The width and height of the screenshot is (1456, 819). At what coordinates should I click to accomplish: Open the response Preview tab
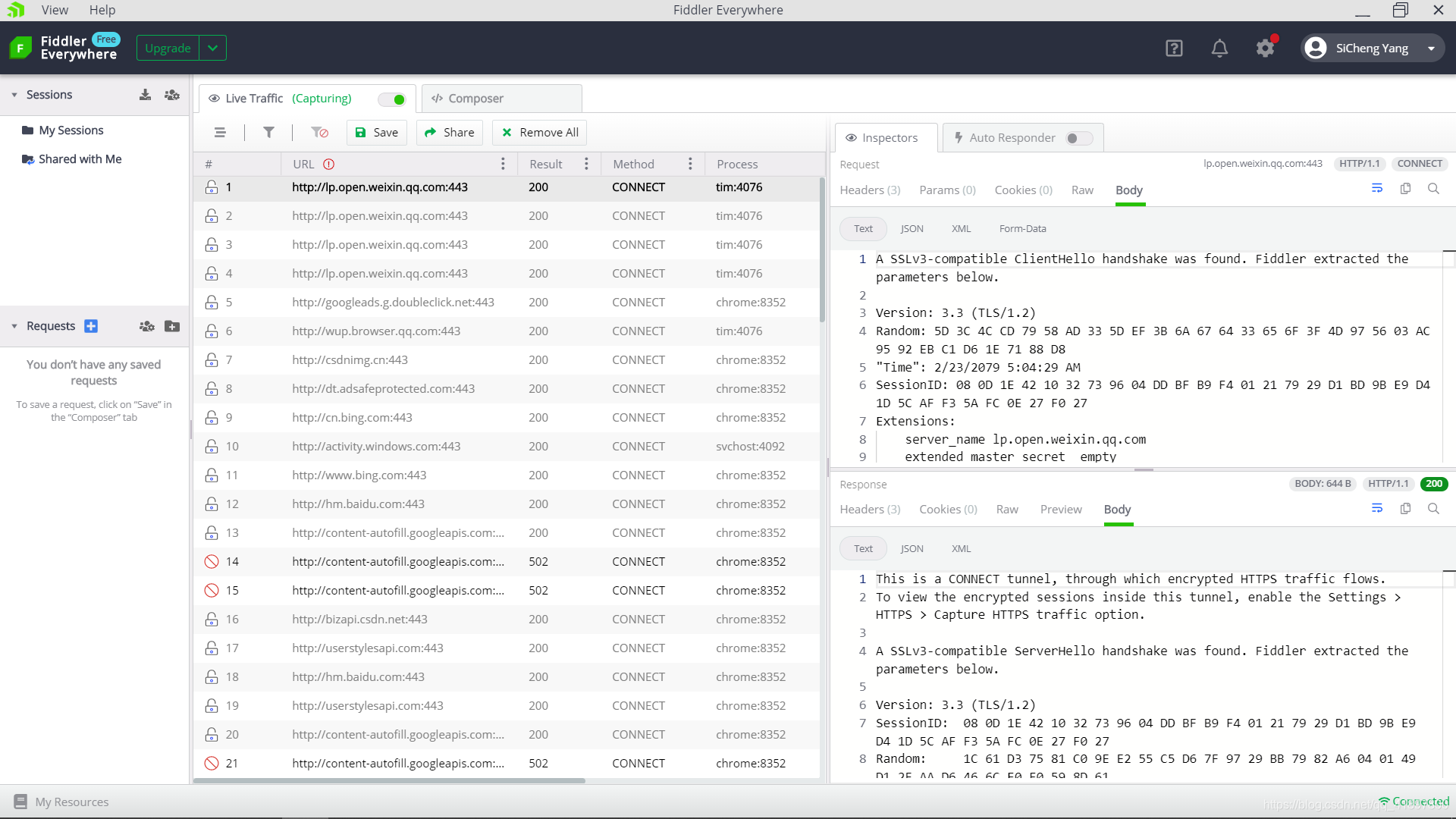pyautogui.click(x=1060, y=510)
